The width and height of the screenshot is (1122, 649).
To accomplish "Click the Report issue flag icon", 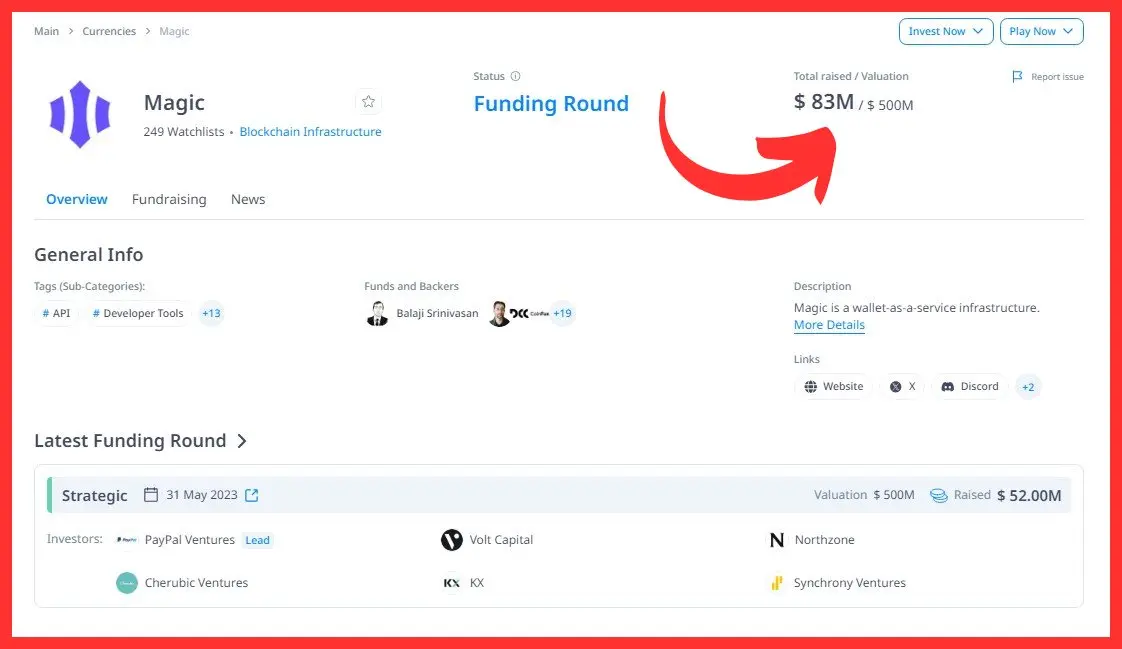I will point(1017,77).
